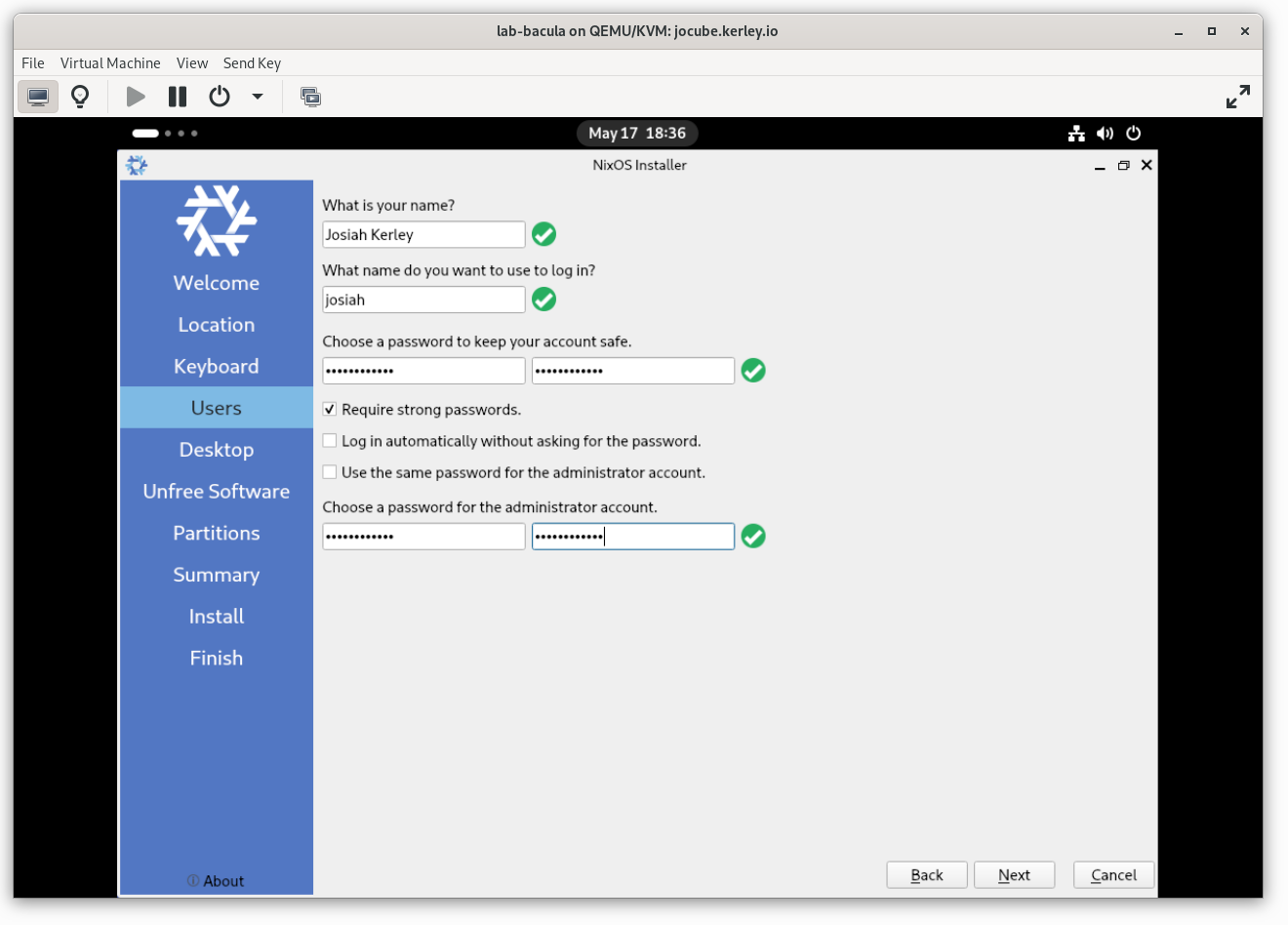Manage VM snapshots icon
This screenshot has height=925, width=1288.
(x=310, y=97)
